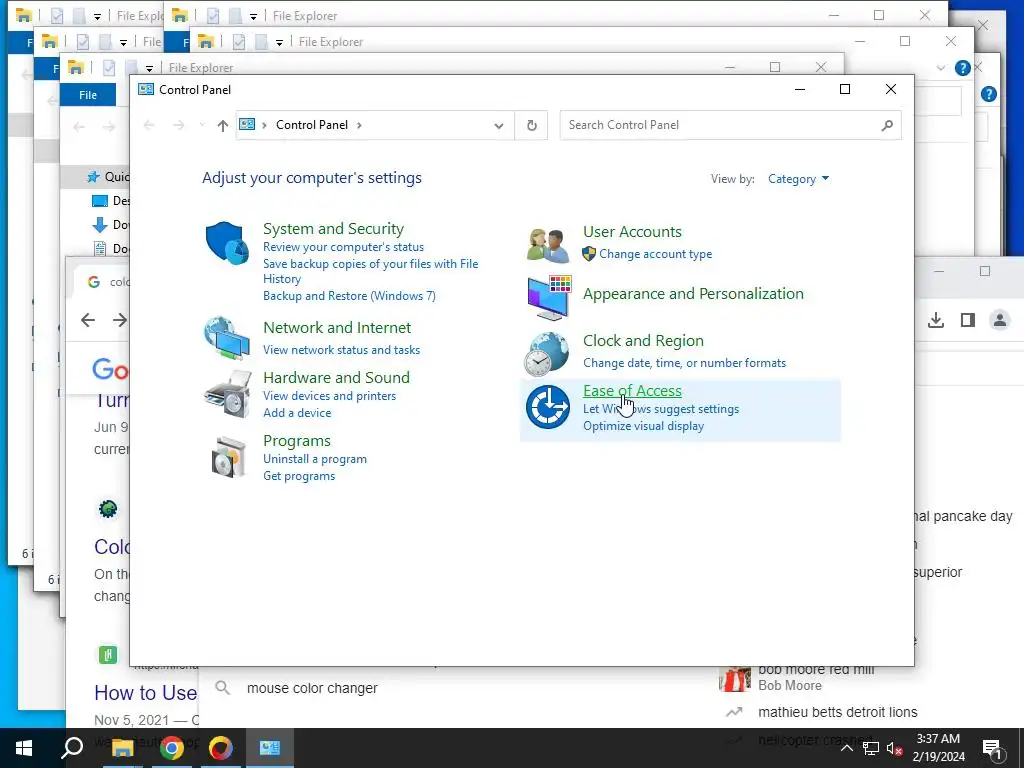Image resolution: width=1024 pixels, height=768 pixels.
Task: Click the Control Panel icon in the address bar
Action: [x=247, y=124]
